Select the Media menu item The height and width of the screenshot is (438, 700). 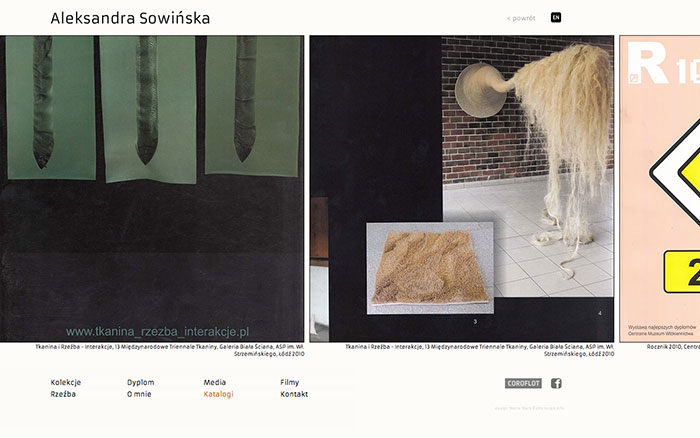(215, 382)
